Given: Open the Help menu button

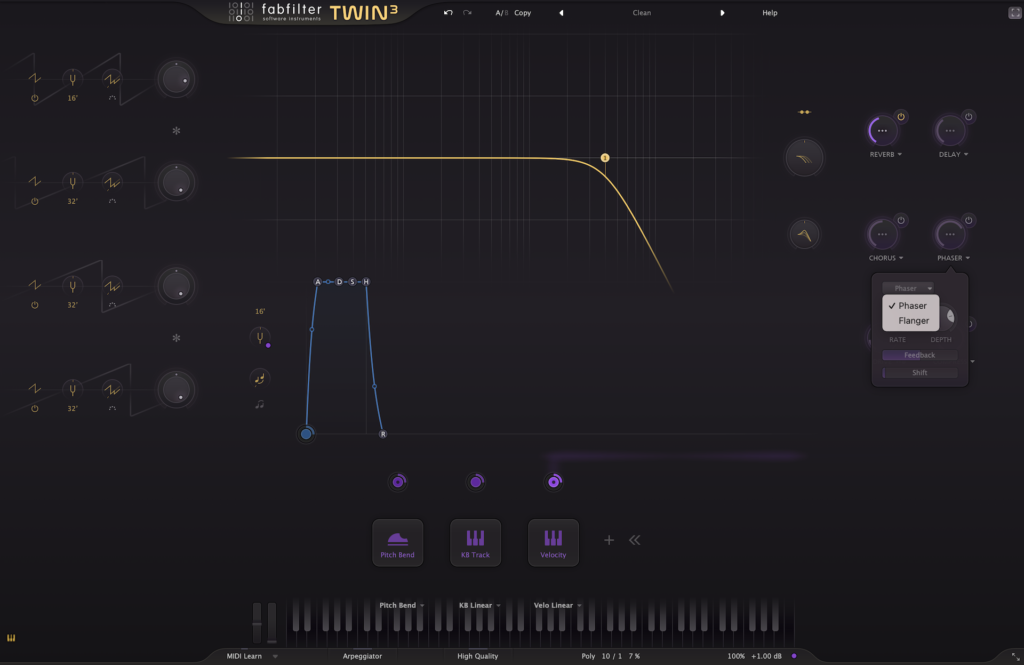Looking at the screenshot, I should pyautogui.click(x=769, y=13).
